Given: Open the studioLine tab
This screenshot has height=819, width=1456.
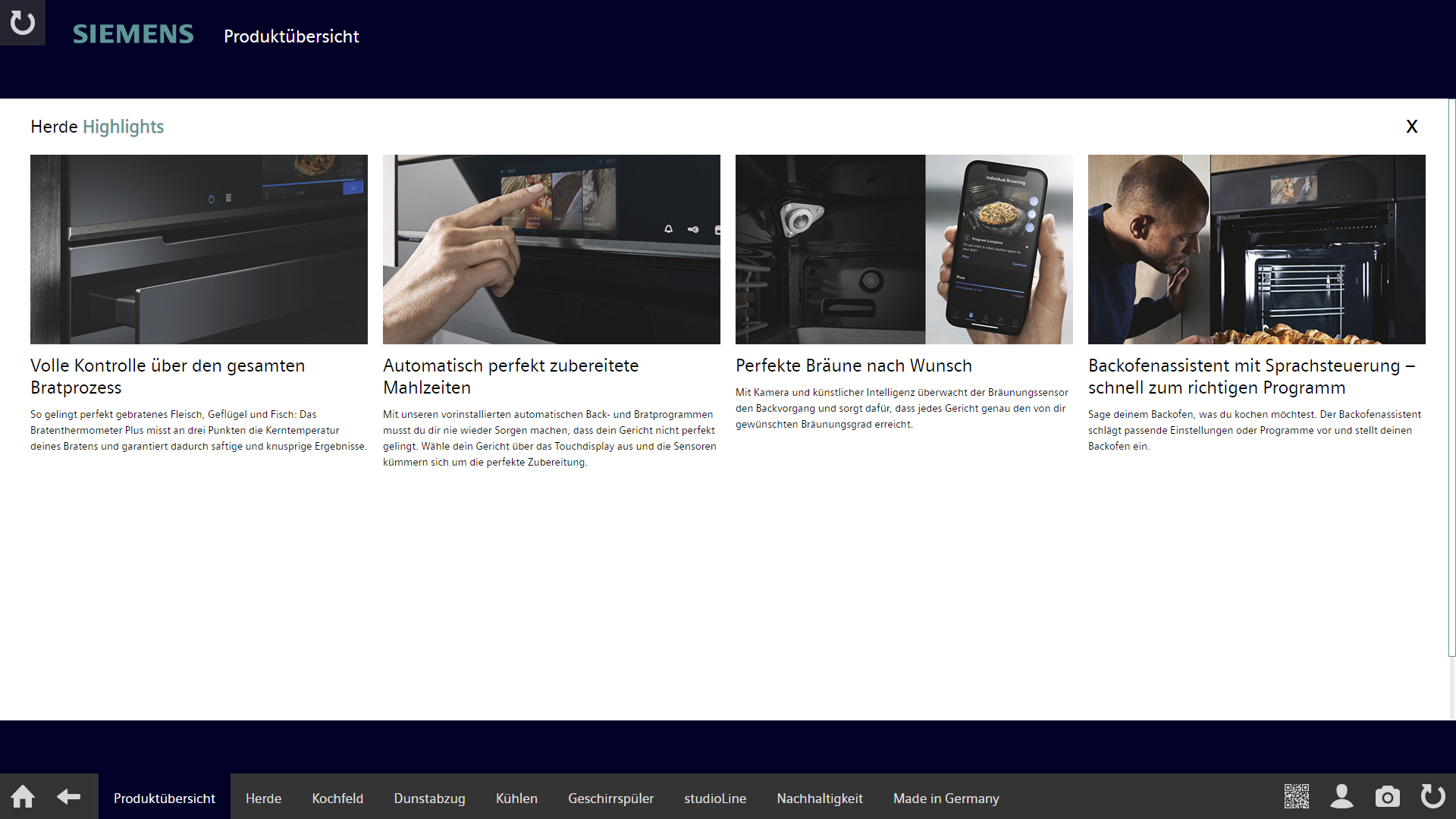Looking at the screenshot, I should [x=715, y=799].
